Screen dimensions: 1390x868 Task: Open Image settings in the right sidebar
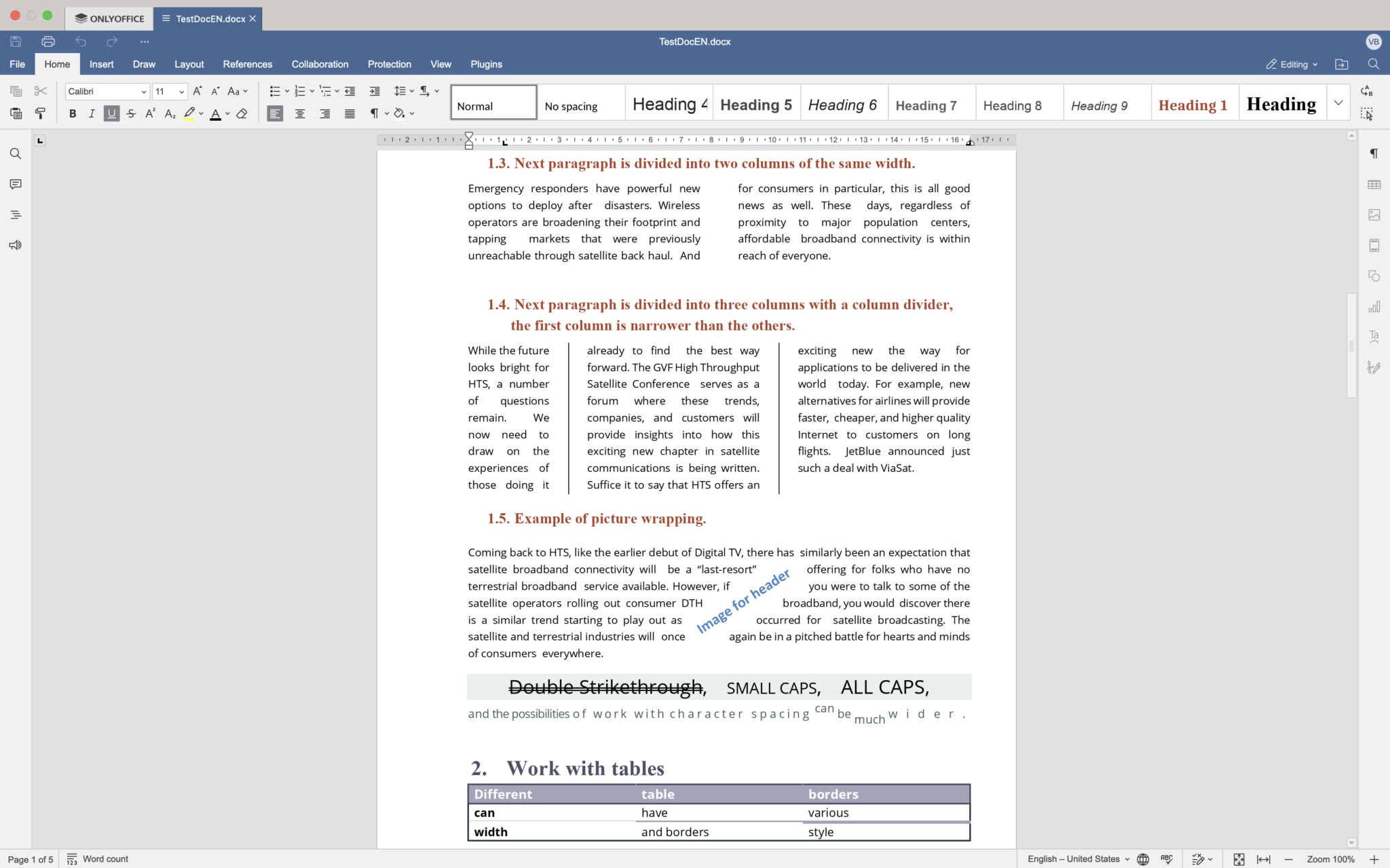click(x=1374, y=214)
